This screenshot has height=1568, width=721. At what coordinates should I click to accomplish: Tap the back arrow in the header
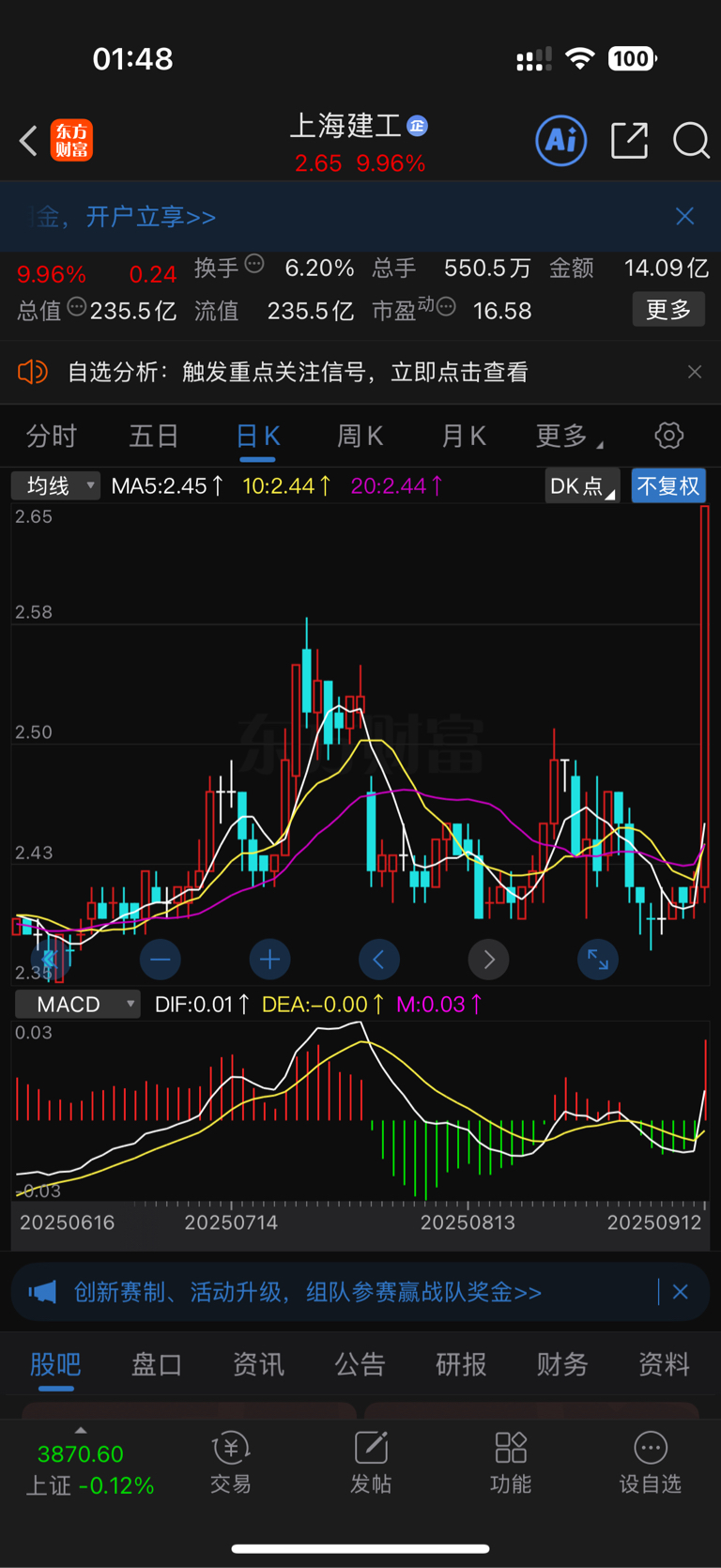[x=28, y=141]
